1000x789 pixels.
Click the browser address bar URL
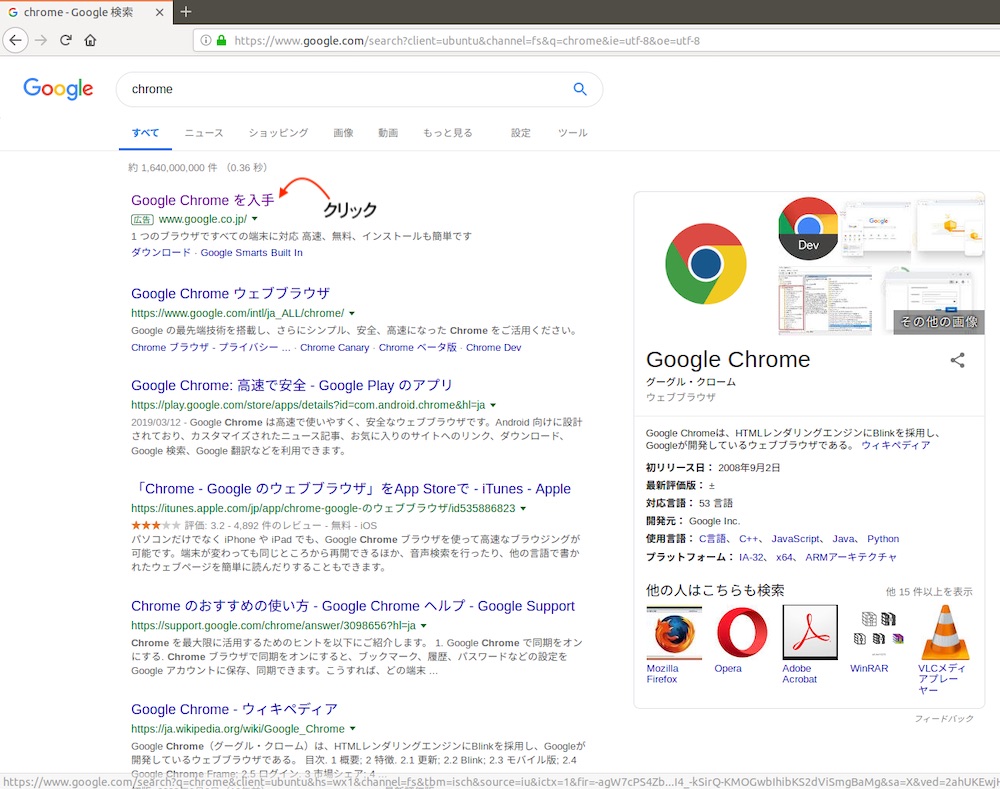pos(467,41)
